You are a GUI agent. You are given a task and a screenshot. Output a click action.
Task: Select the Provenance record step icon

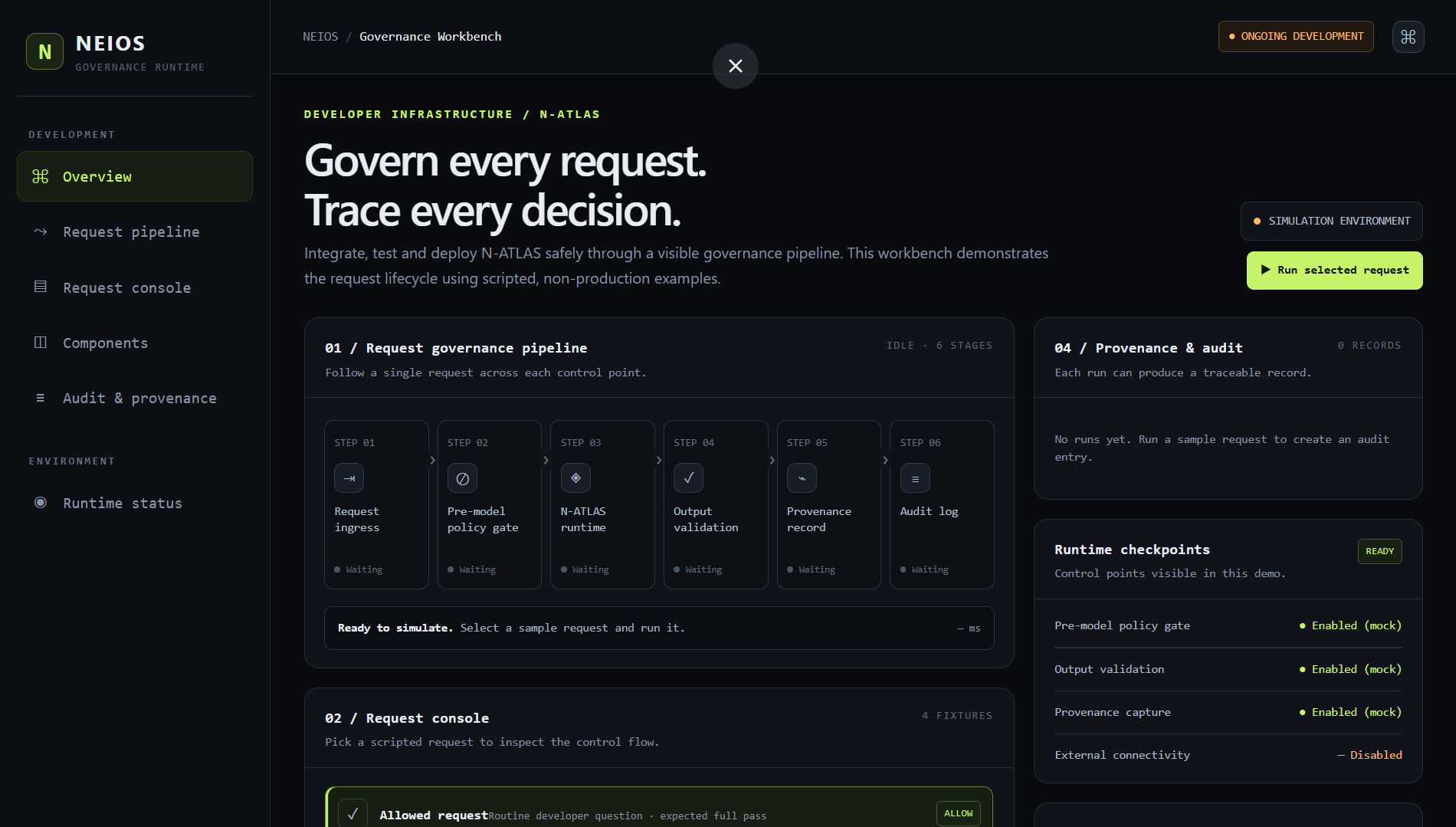pyautogui.click(x=802, y=478)
